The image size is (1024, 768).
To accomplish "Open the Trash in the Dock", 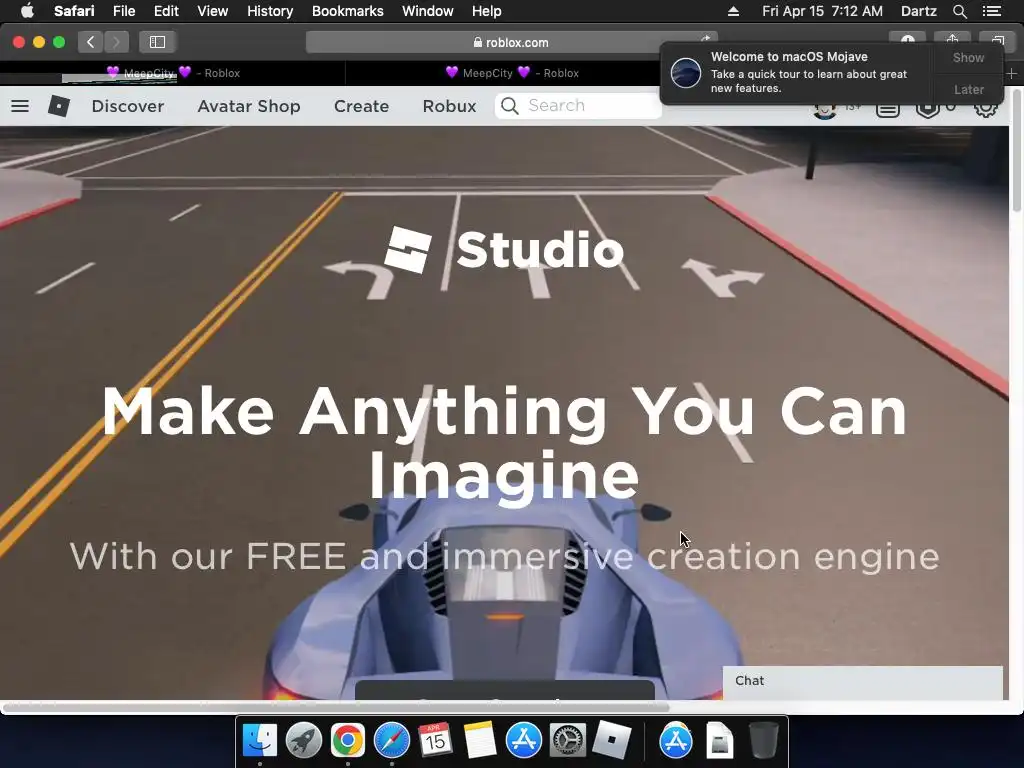I will click(763, 740).
